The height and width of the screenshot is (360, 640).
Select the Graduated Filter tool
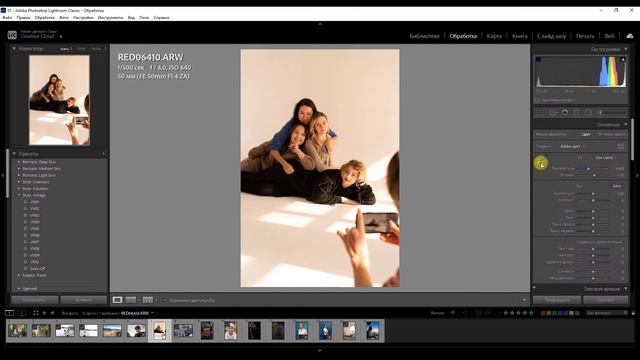tap(577, 112)
